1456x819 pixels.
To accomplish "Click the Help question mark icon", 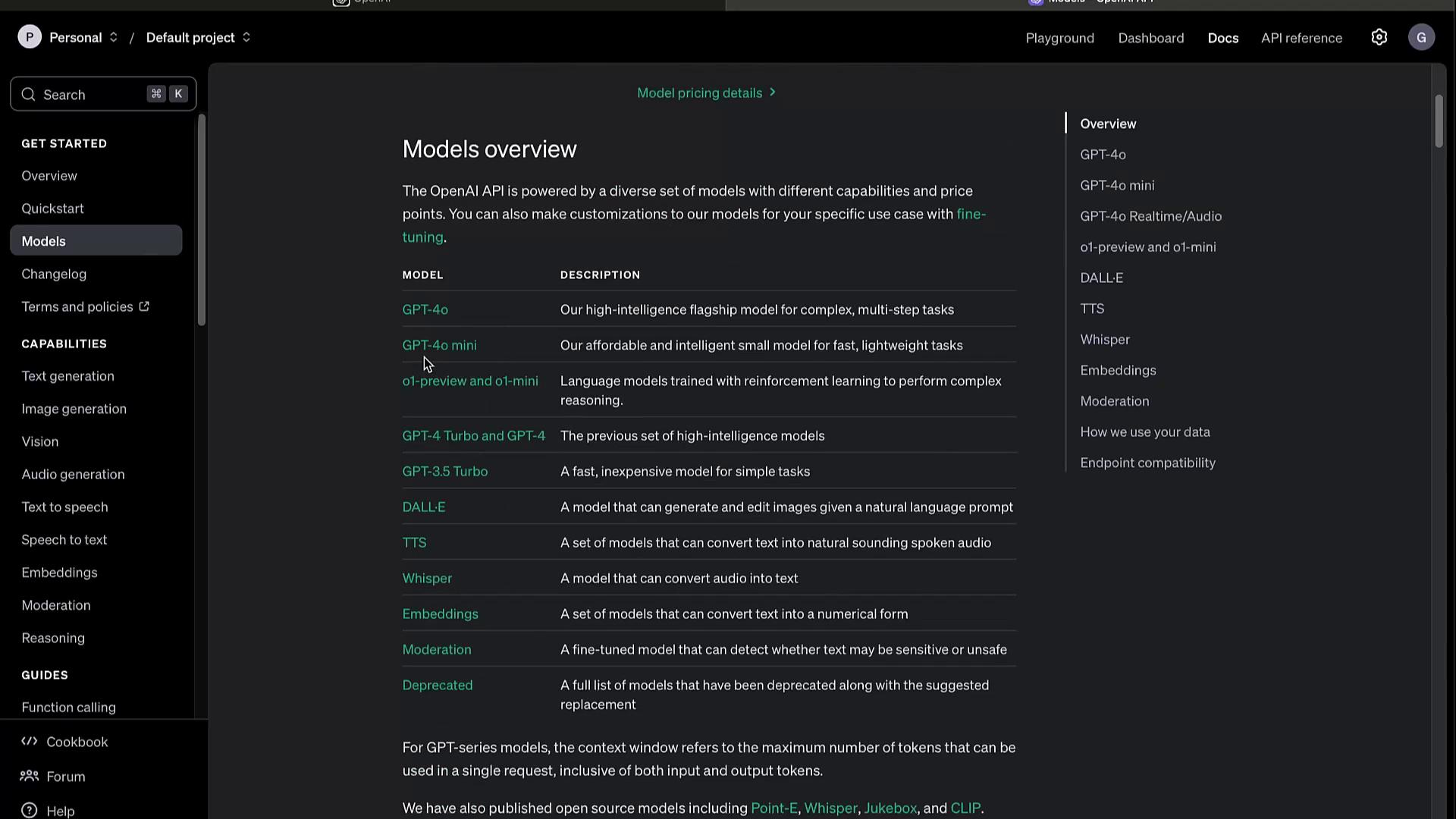I will (30, 811).
